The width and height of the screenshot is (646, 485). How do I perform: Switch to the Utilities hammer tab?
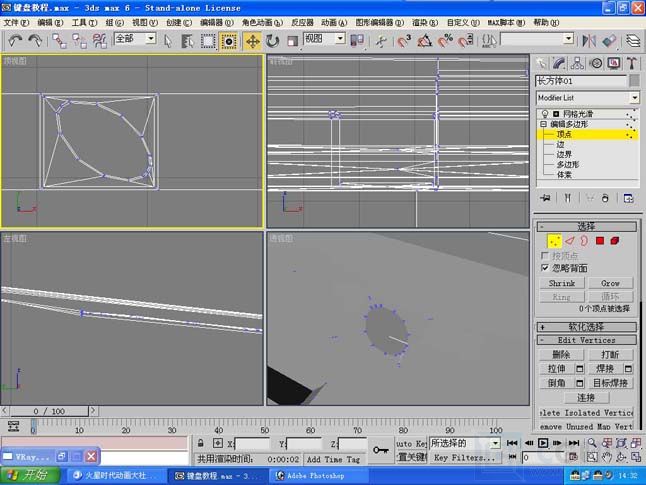tap(632, 63)
